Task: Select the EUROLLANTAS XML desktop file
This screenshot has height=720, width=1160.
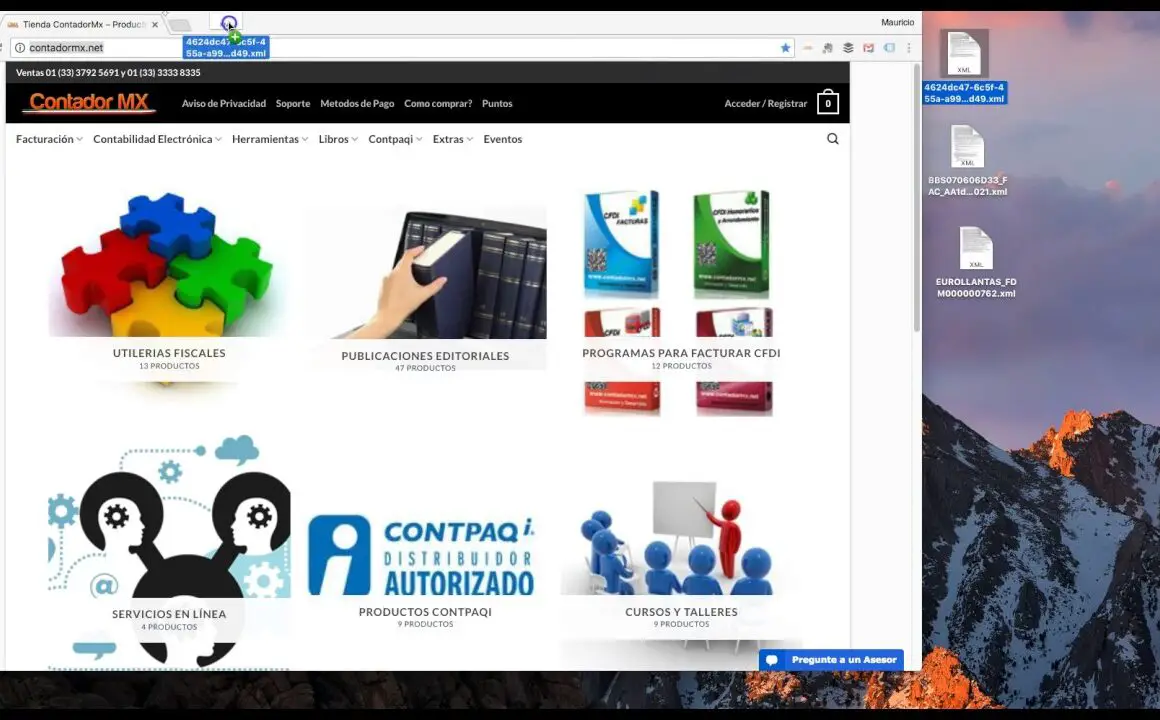Action: tap(976, 263)
